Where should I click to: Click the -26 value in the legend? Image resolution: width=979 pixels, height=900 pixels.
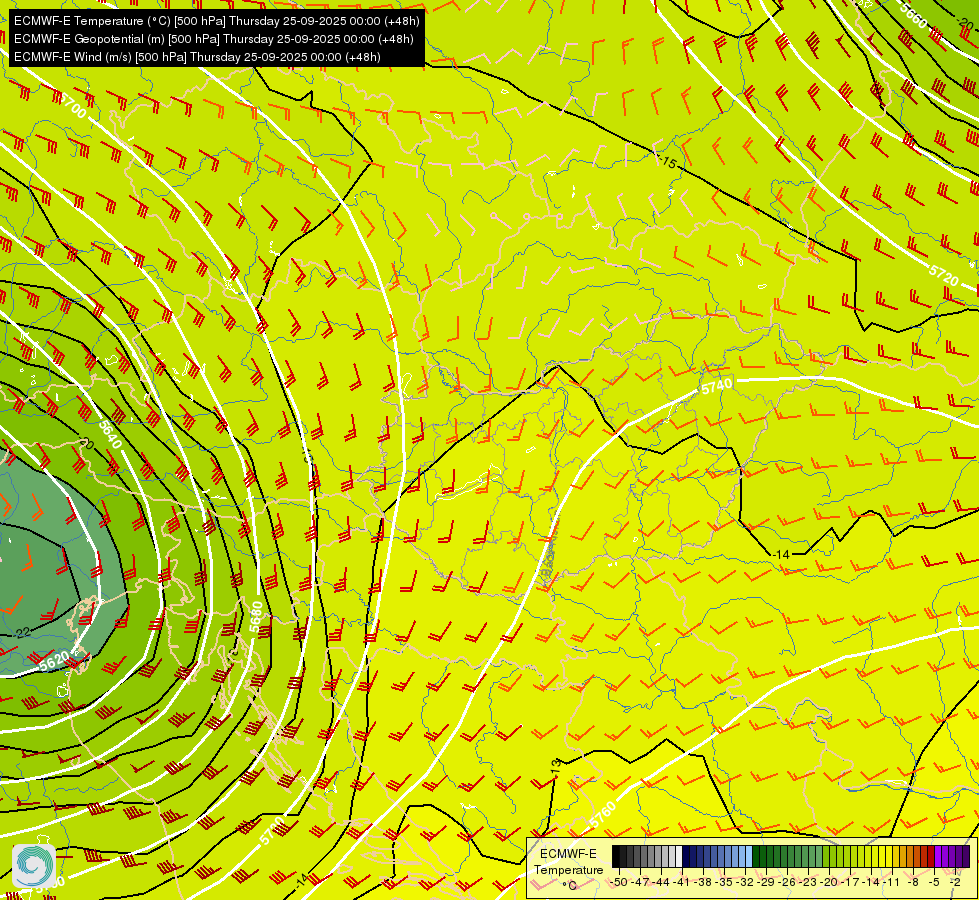787,882
